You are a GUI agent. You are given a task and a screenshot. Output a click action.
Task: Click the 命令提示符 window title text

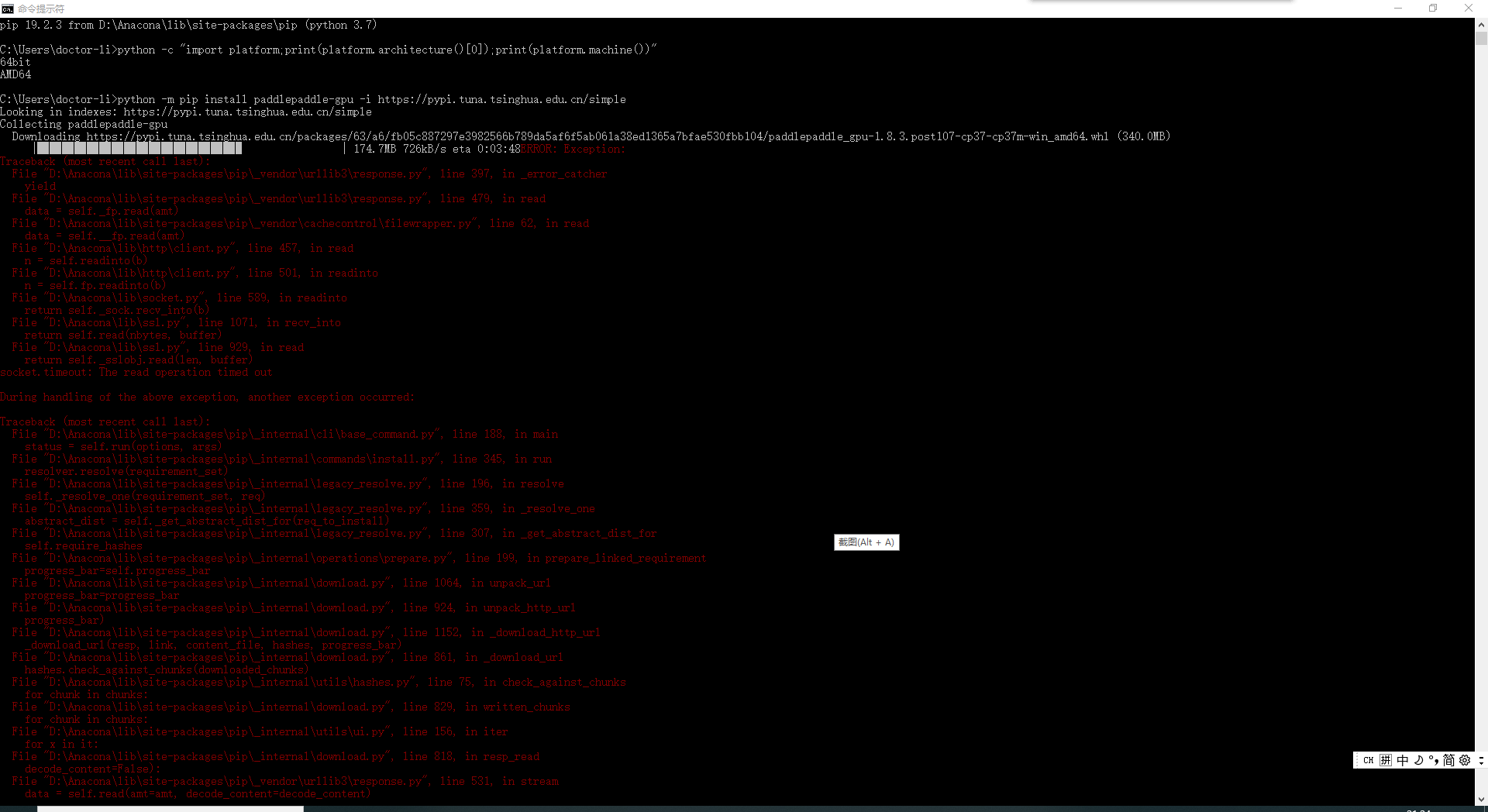[x=41, y=9]
